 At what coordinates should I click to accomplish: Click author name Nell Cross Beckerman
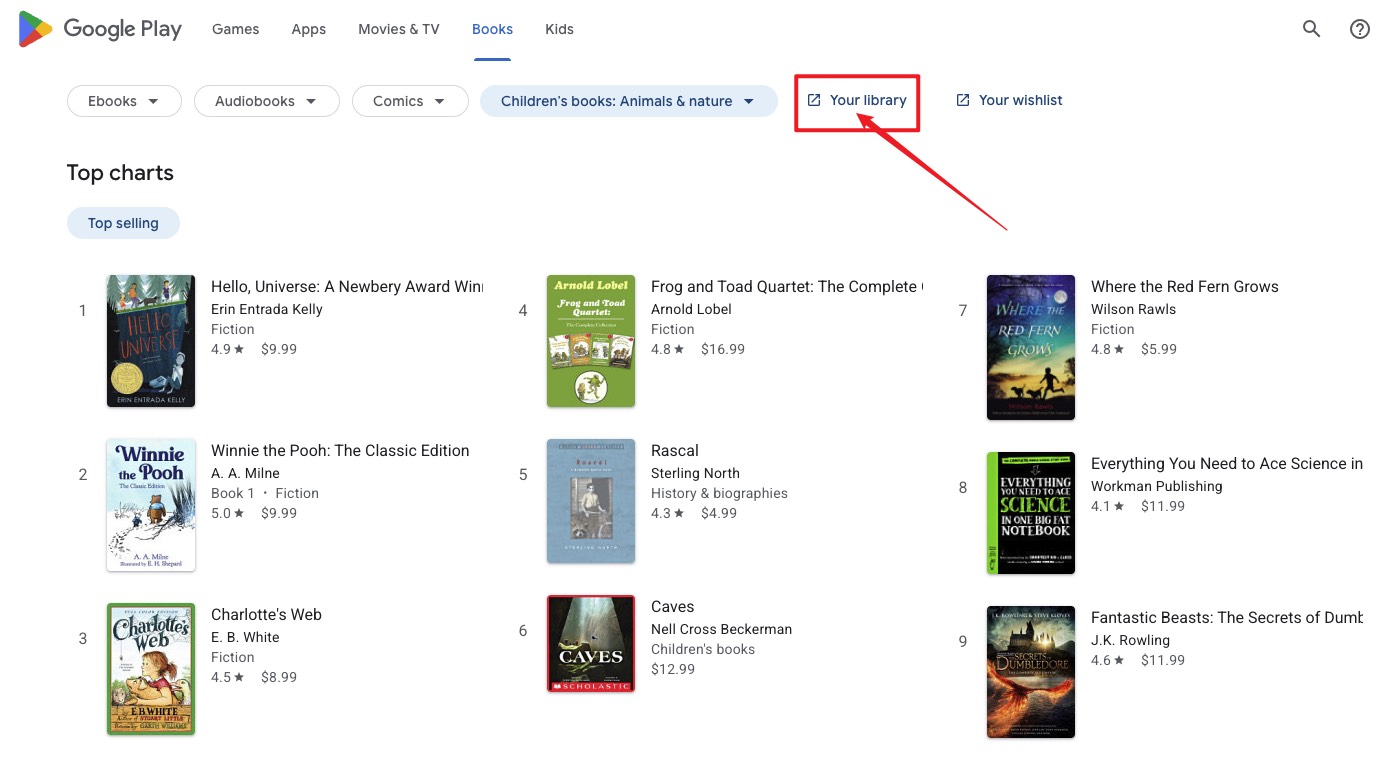click(x=721, y=629)
